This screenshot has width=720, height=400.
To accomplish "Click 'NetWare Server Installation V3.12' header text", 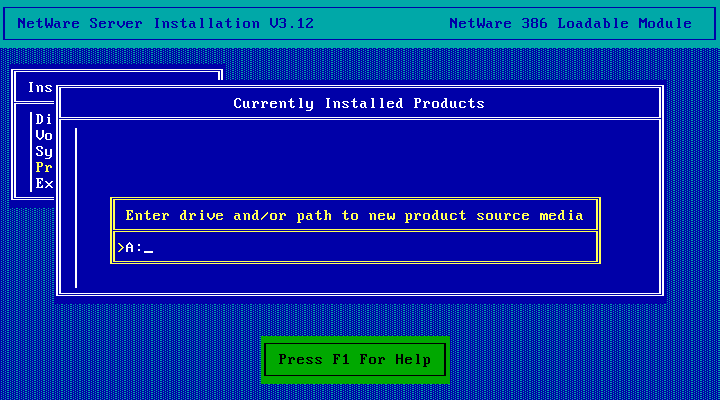I will point(166,23).
